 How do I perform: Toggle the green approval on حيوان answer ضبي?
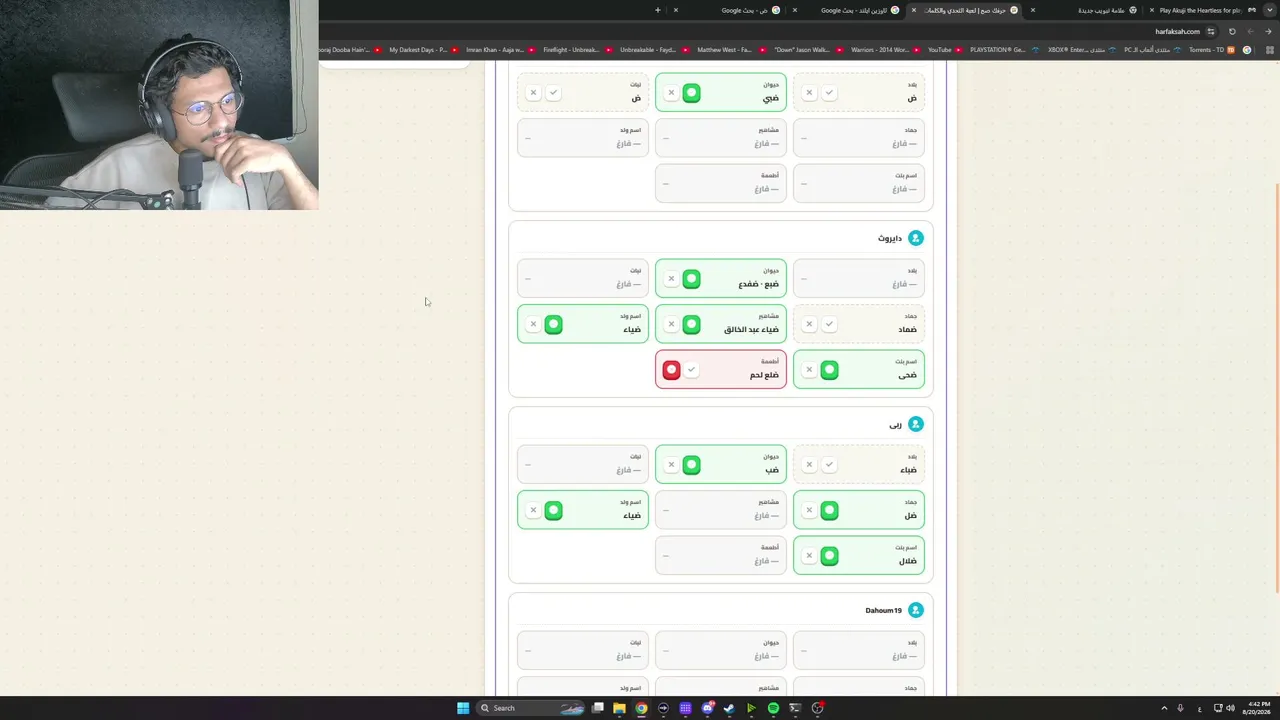click(x=691, y=93)
